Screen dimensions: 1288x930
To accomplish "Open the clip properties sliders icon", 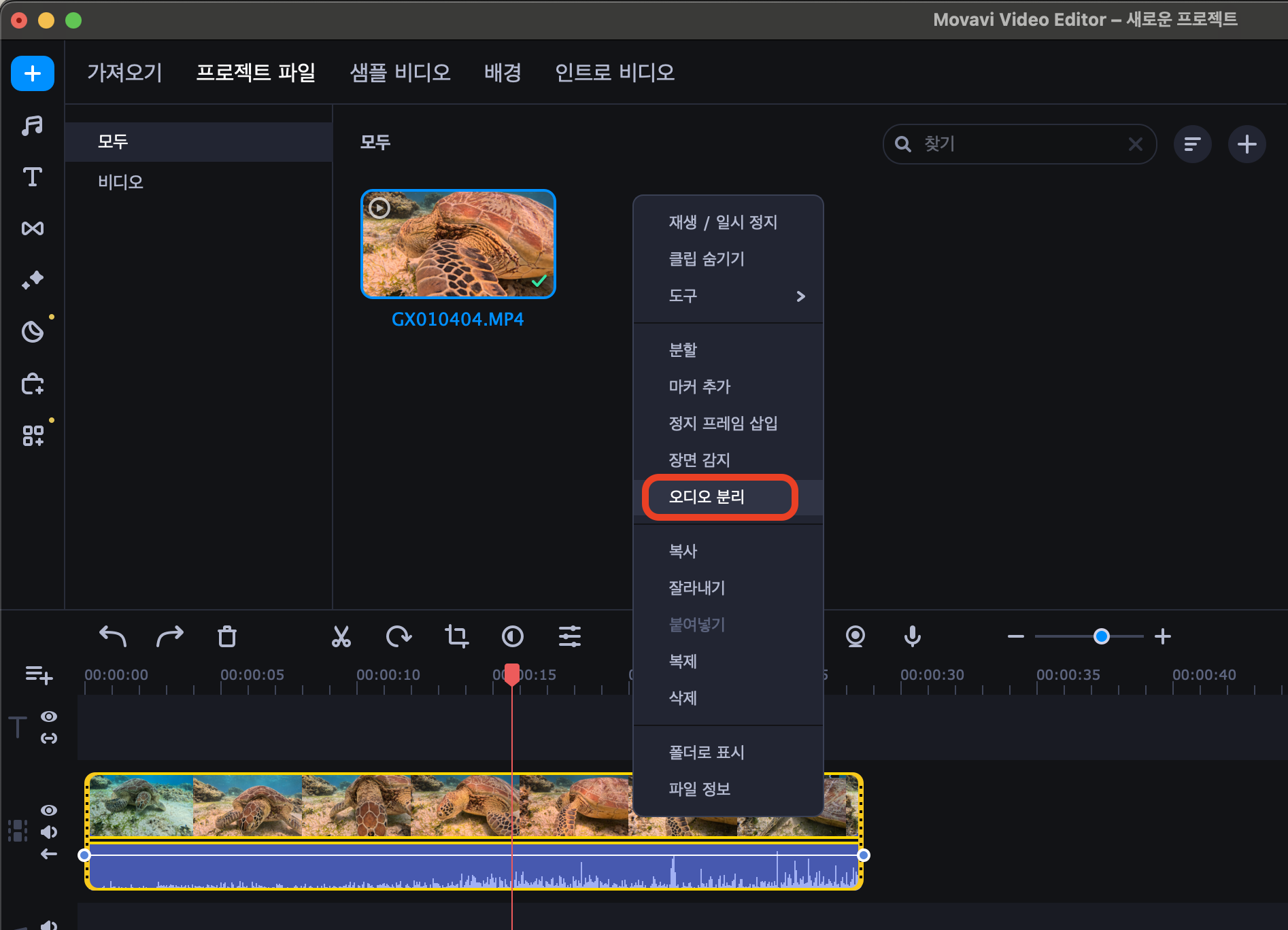I will [x=570, y=636].
